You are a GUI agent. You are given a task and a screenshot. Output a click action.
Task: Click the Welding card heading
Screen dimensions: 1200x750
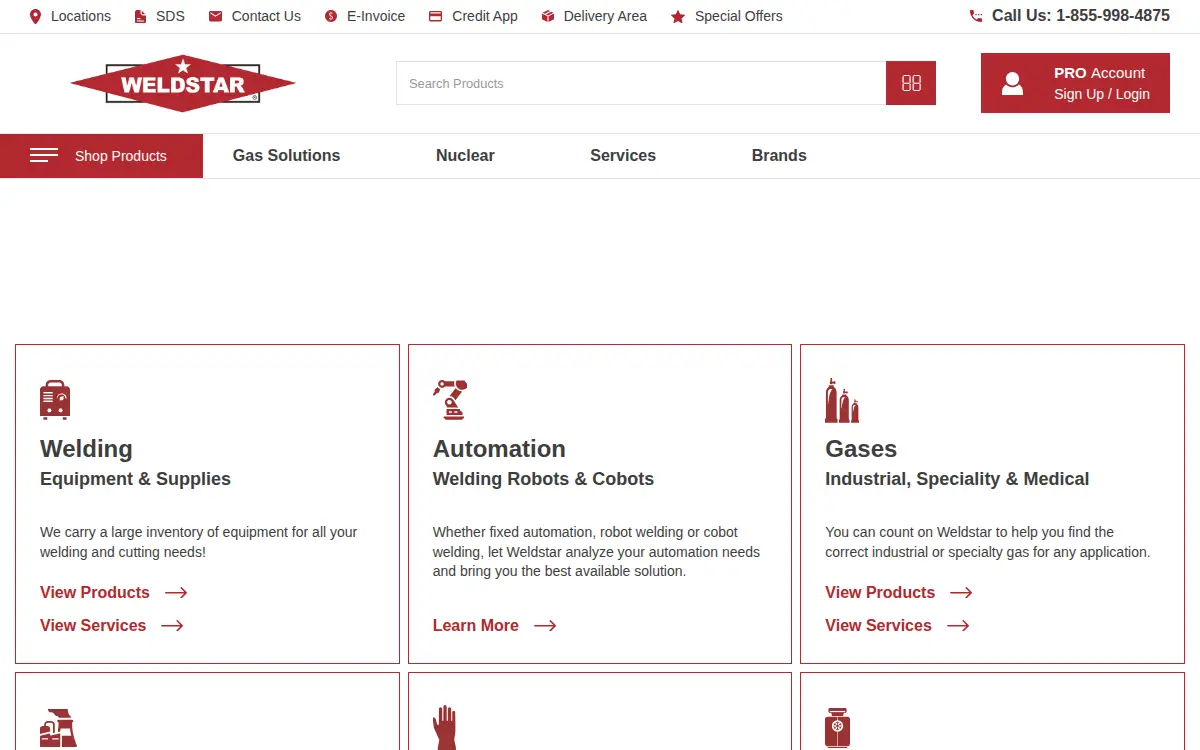(86, 449)
